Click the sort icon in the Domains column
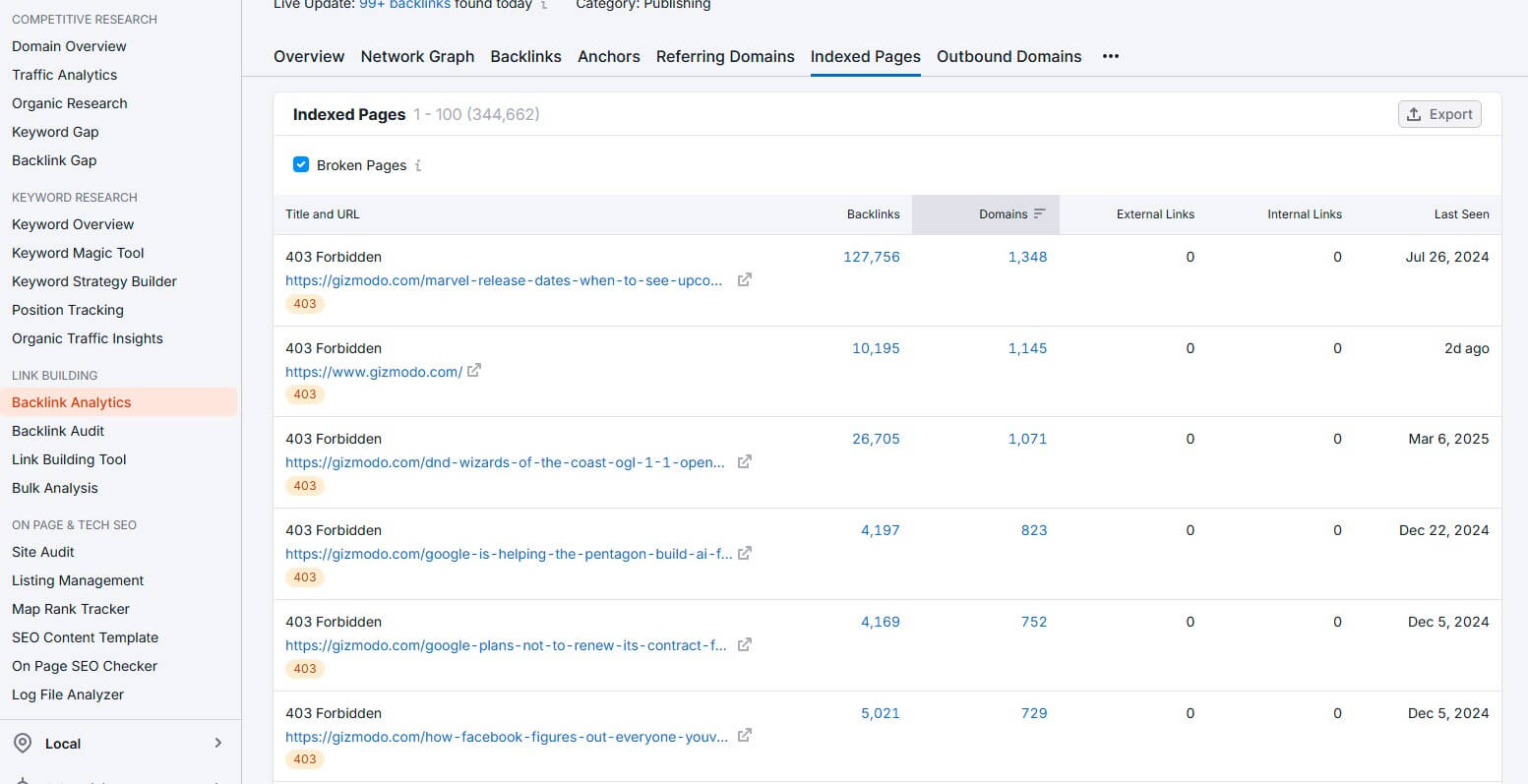Screen dimensions: 1528x784 coord(1041,213)
